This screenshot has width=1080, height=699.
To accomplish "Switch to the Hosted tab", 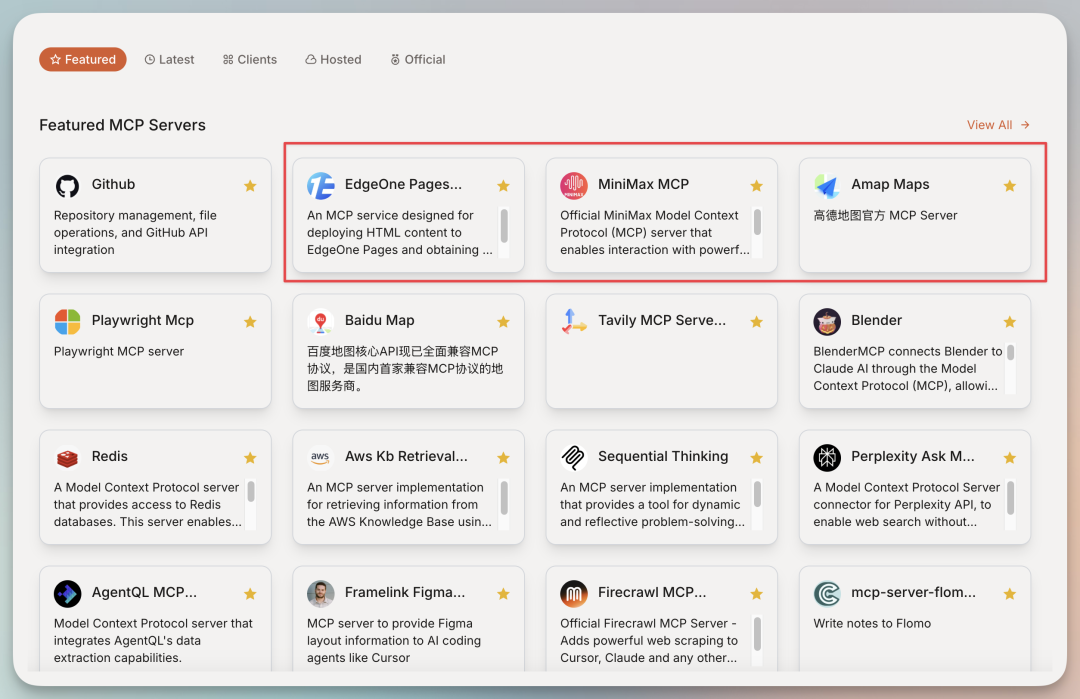I will [x=333, y=59].
